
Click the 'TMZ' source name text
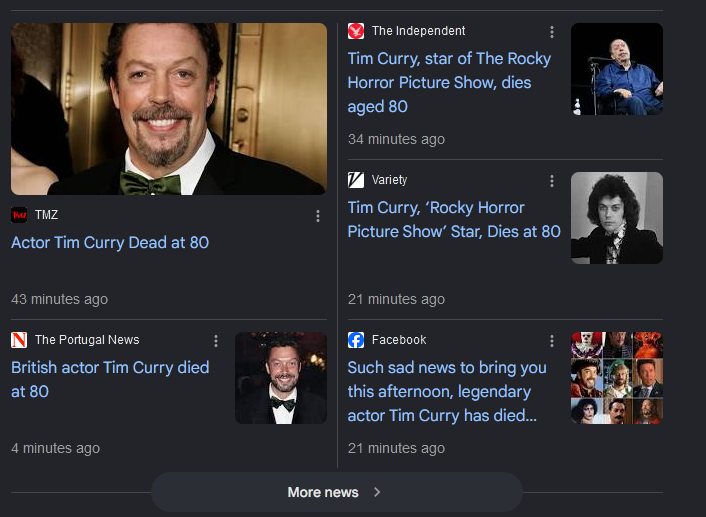pos(46,215)
